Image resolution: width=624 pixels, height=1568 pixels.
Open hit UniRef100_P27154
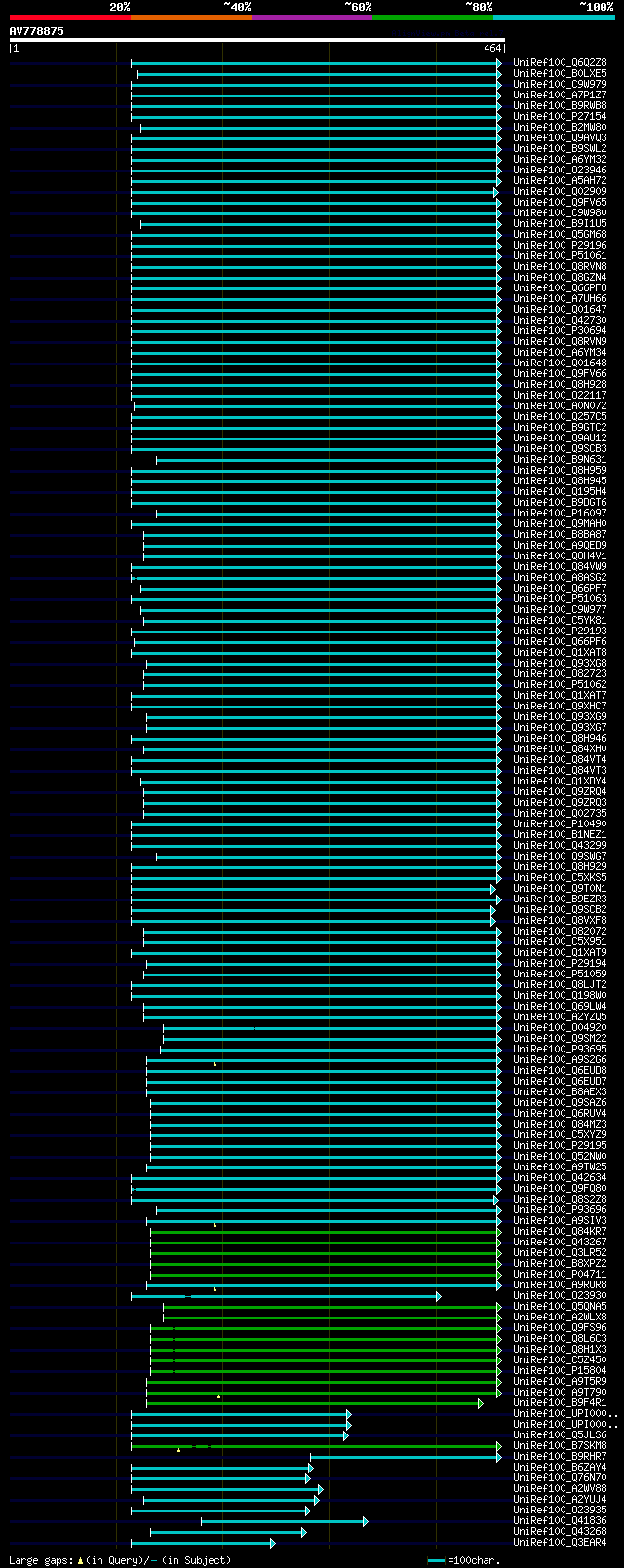click(560, 116)
